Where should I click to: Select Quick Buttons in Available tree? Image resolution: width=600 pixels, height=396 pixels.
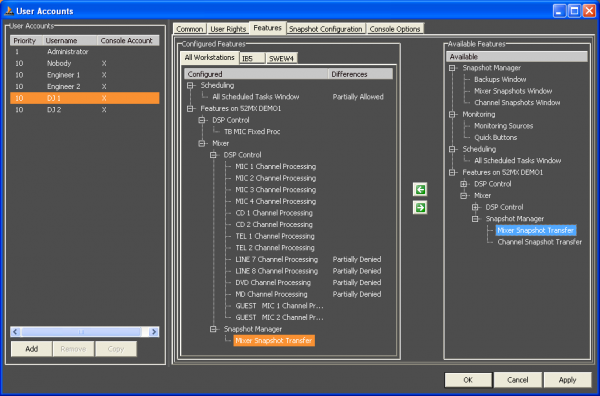(x=496, y=137)
